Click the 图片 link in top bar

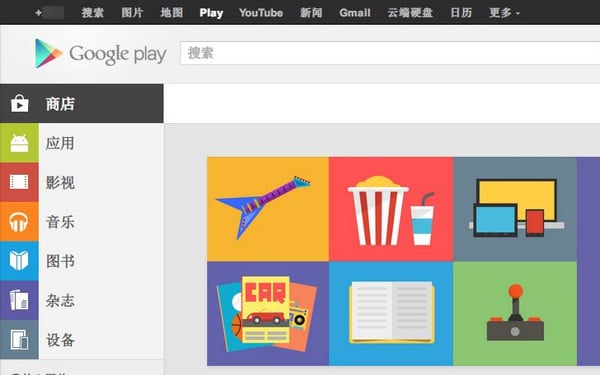132,13
